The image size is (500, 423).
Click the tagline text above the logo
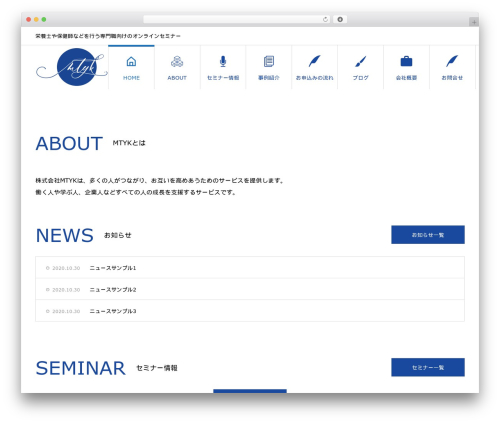(108, 36)
